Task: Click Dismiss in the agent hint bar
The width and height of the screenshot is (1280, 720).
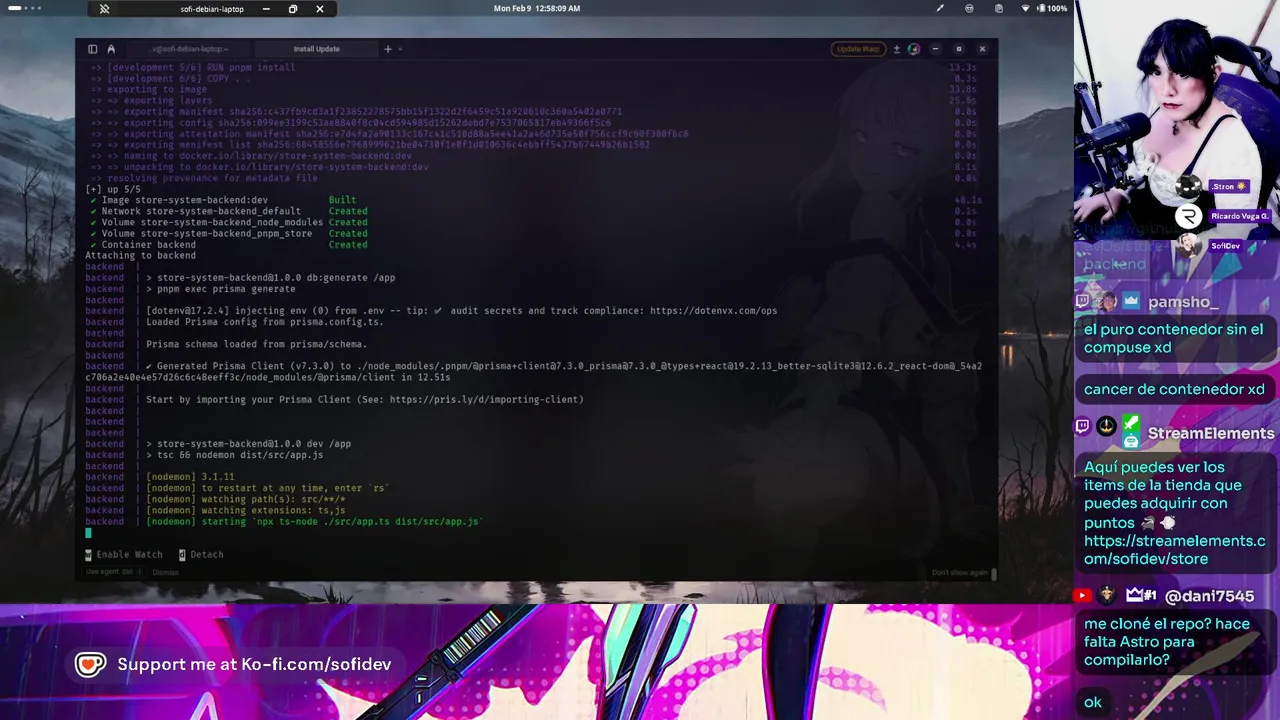Action: (x=165, y=573)
